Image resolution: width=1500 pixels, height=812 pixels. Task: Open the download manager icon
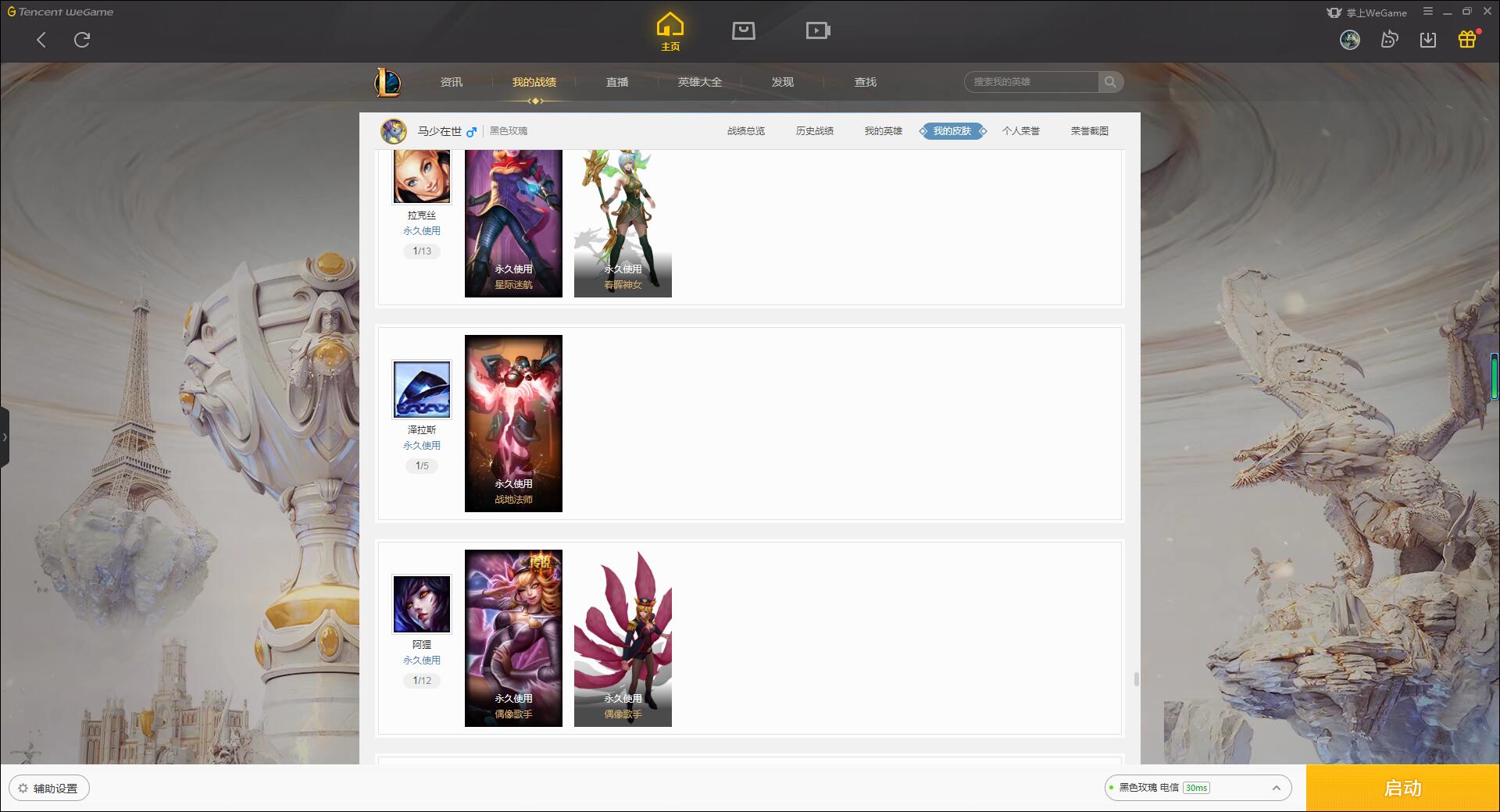click(1428, 40)
